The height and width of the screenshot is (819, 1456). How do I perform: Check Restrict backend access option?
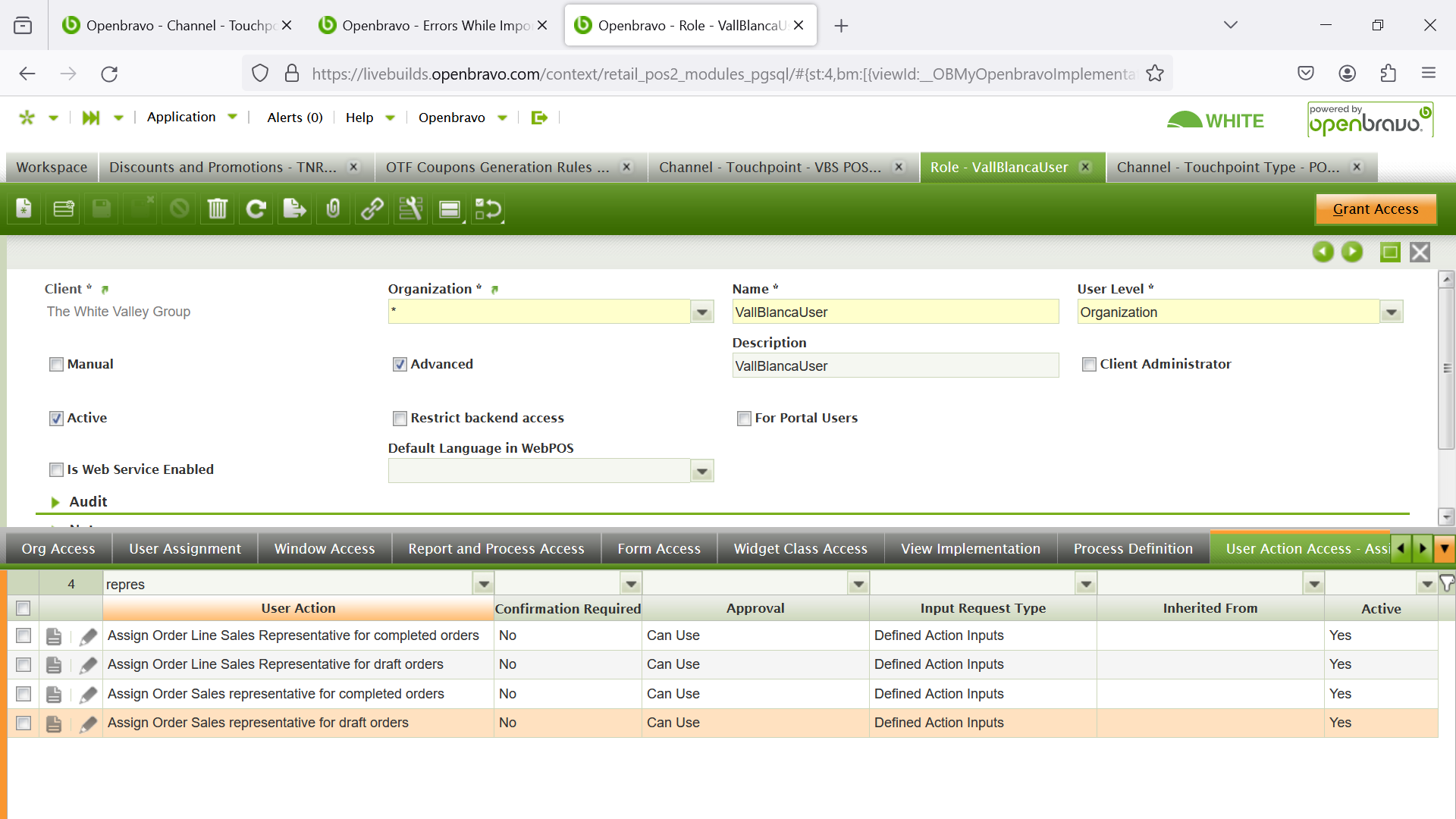pyautogui.click(x=400, y=418)
